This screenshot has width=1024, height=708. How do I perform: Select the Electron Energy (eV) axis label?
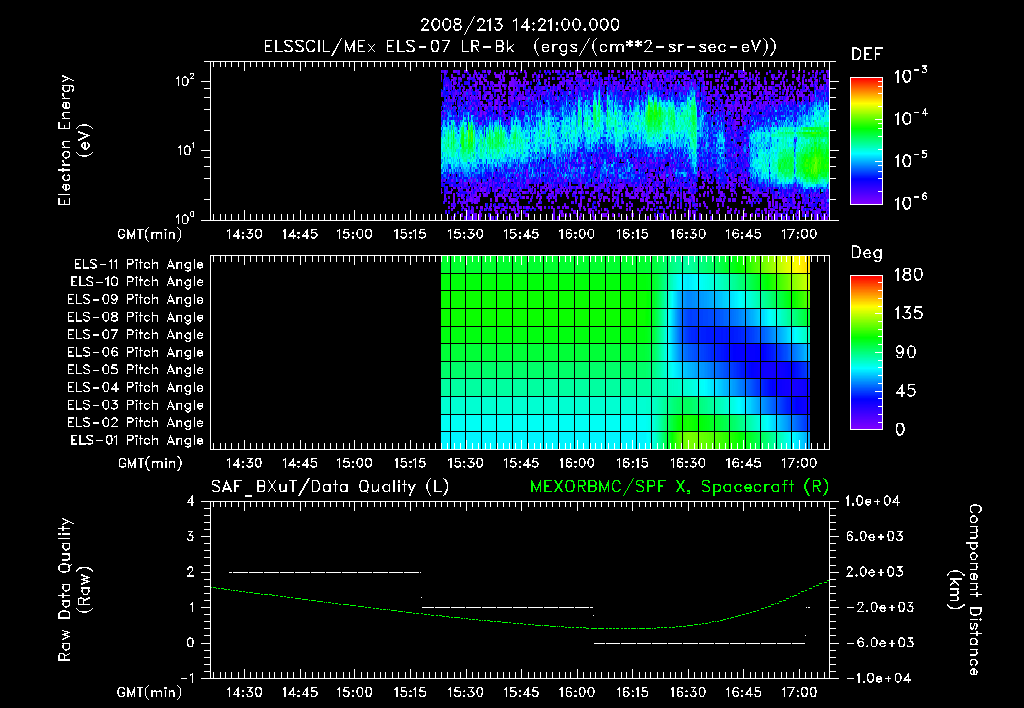pos(74,140)
